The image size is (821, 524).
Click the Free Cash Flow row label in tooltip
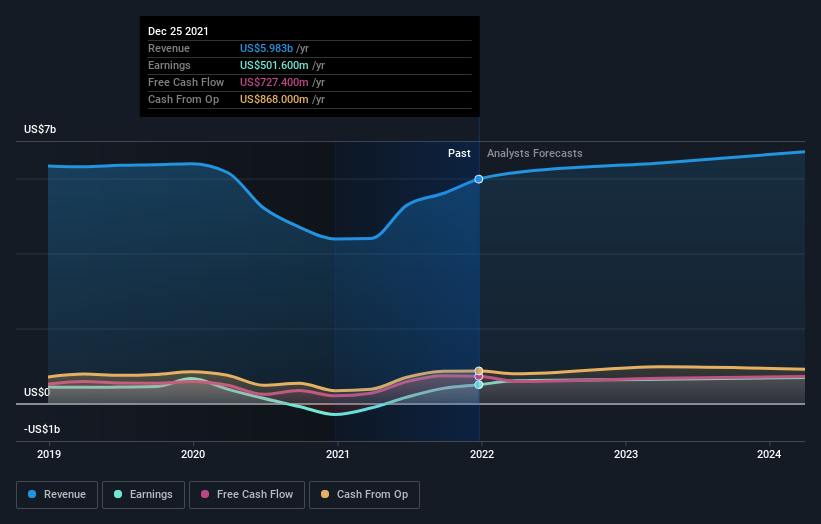coord(186,82)
